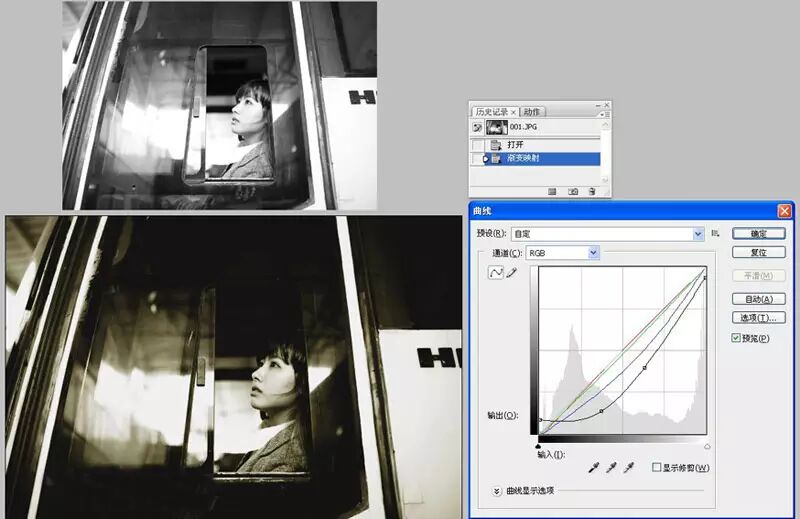Click the 平滑(M) button

pyautogui.click(x=759, y=276)
